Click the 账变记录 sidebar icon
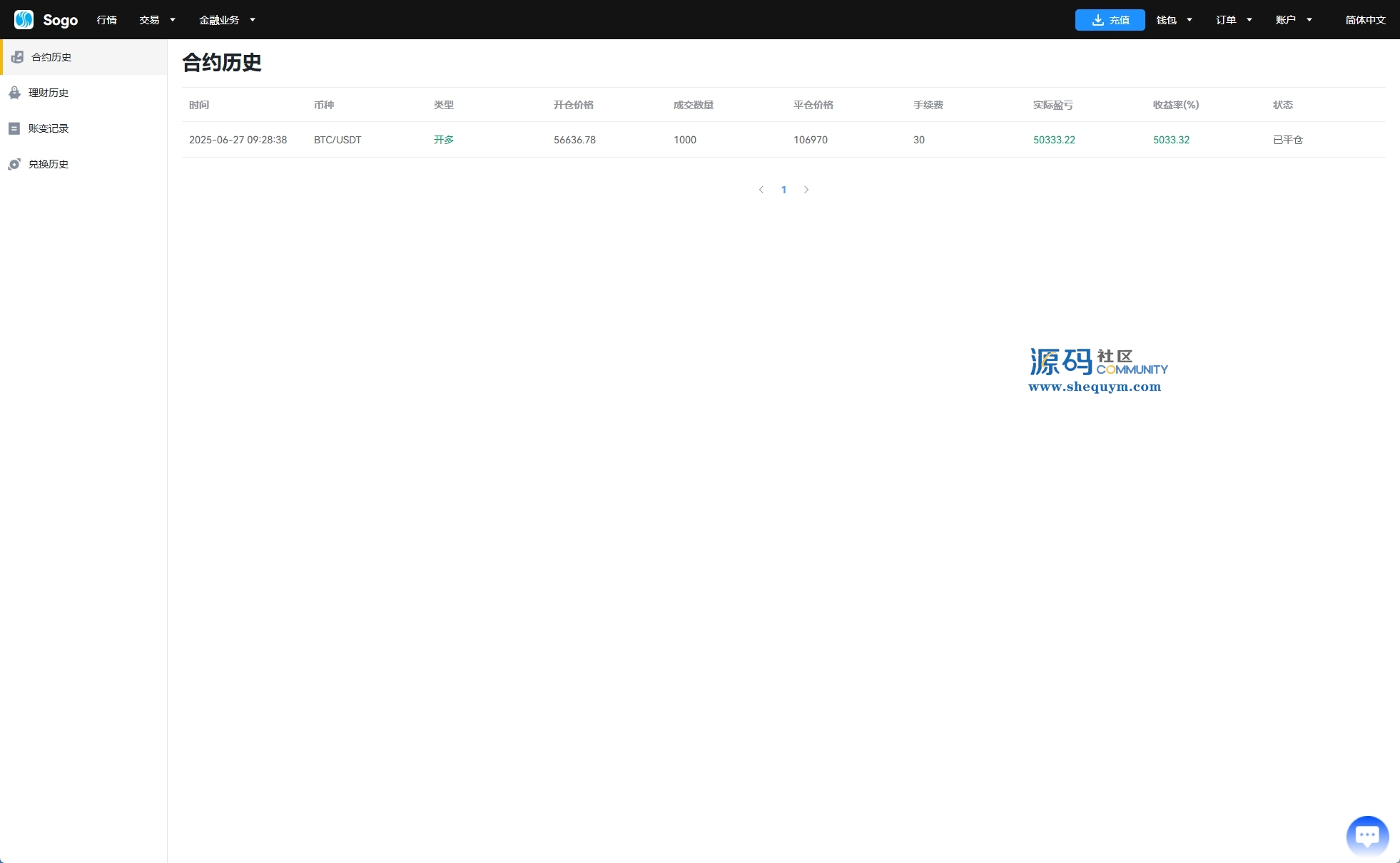1400x863 pixels. point(14,128)
